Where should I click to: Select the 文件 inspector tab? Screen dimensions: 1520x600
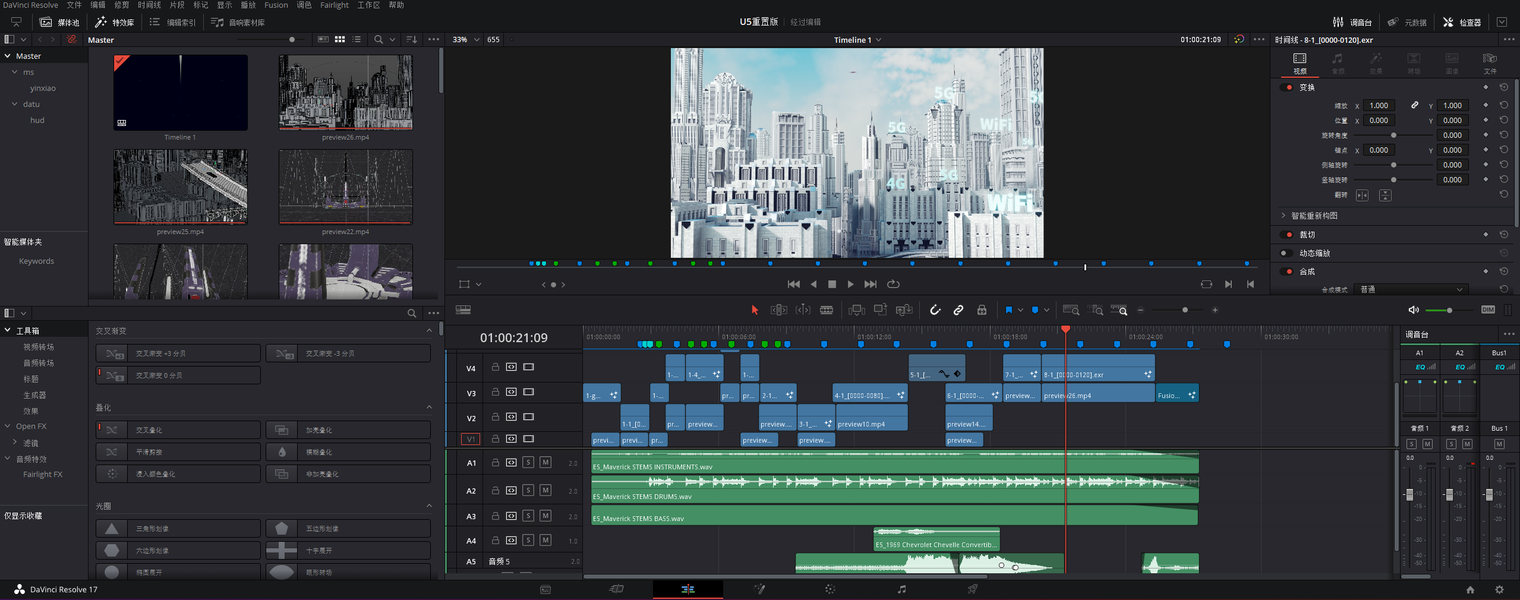(1490, 63)
